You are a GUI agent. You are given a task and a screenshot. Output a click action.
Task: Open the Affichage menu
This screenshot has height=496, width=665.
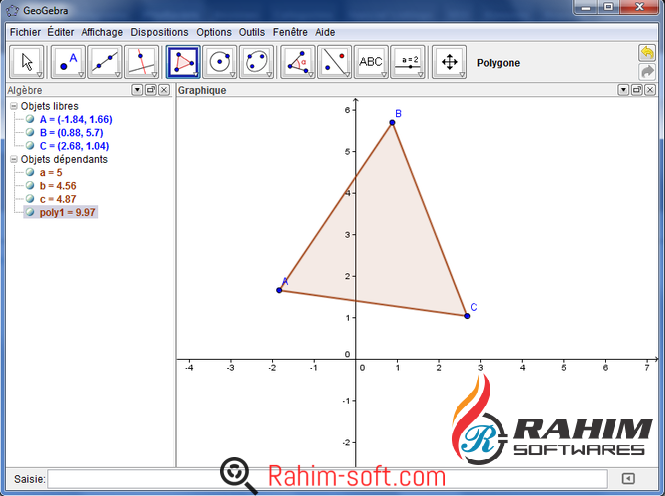tap(102, 32)
